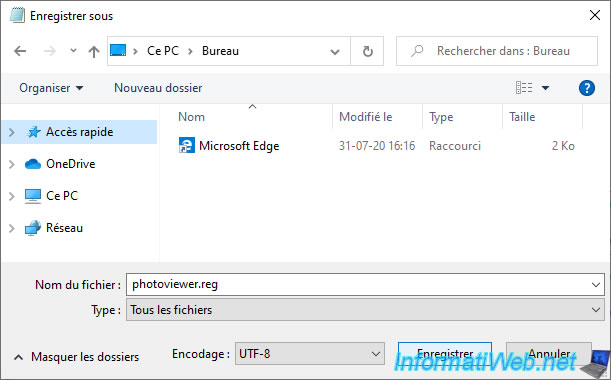The width and height of the screenshot is (611, 380).
Task: Select Réseau in the navigation pane
Action: point(64,228)
